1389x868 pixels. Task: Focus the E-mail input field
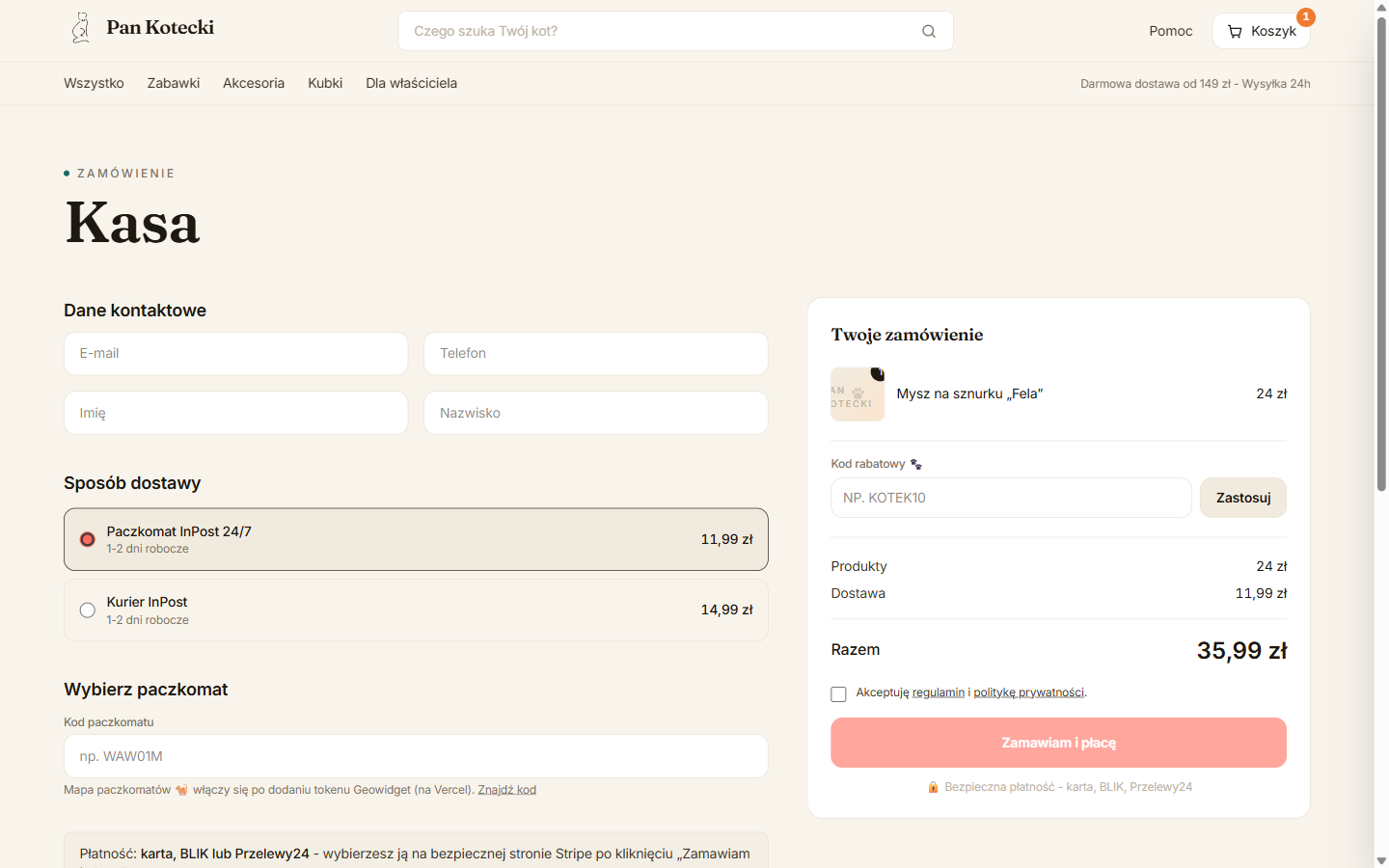click(x=235, y=354)
